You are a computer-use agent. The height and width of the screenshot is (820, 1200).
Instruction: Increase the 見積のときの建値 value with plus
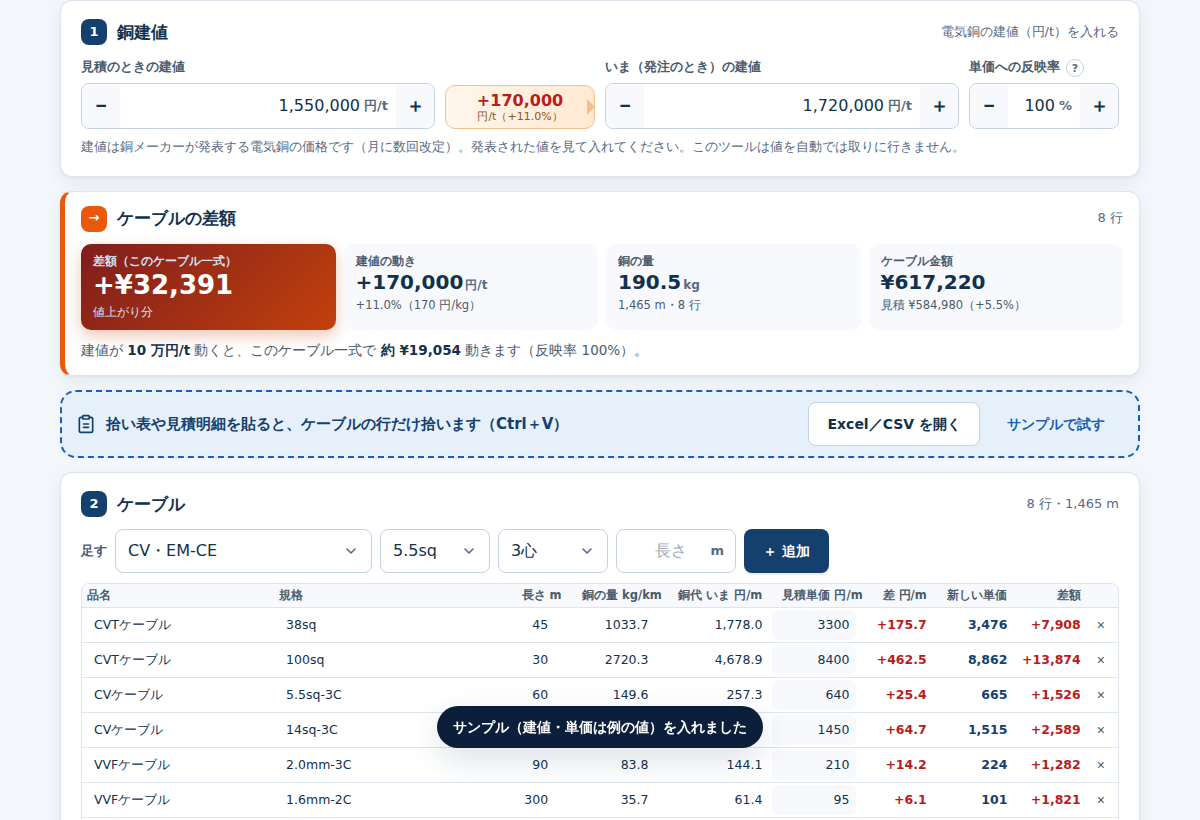415,106
